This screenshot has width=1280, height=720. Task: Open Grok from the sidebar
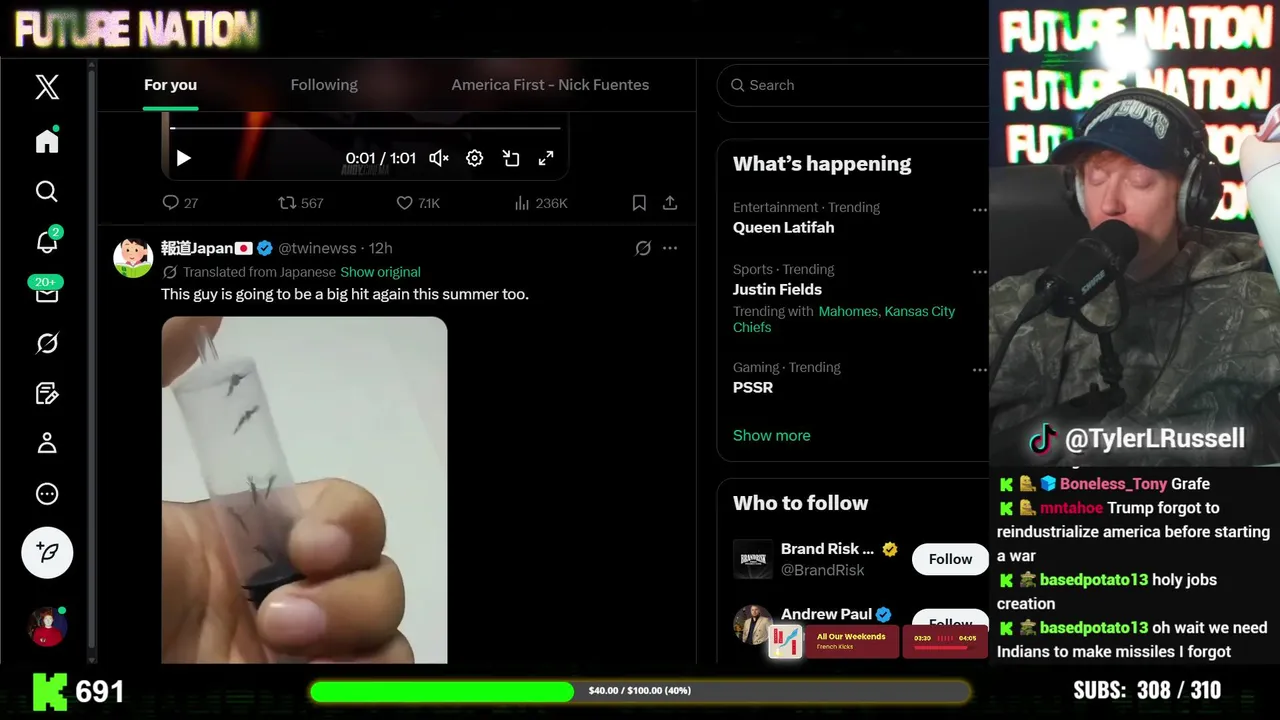click(47, 343)
